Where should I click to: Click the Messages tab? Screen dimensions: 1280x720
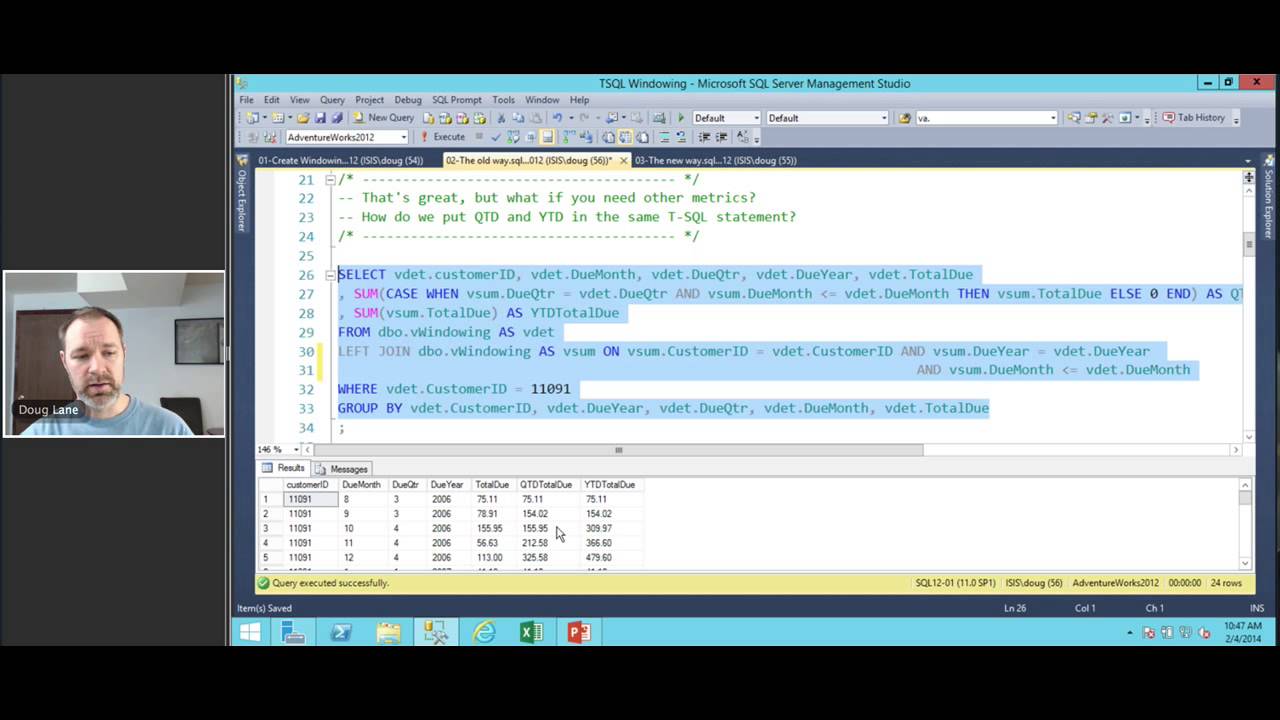[x=341, y=468]
